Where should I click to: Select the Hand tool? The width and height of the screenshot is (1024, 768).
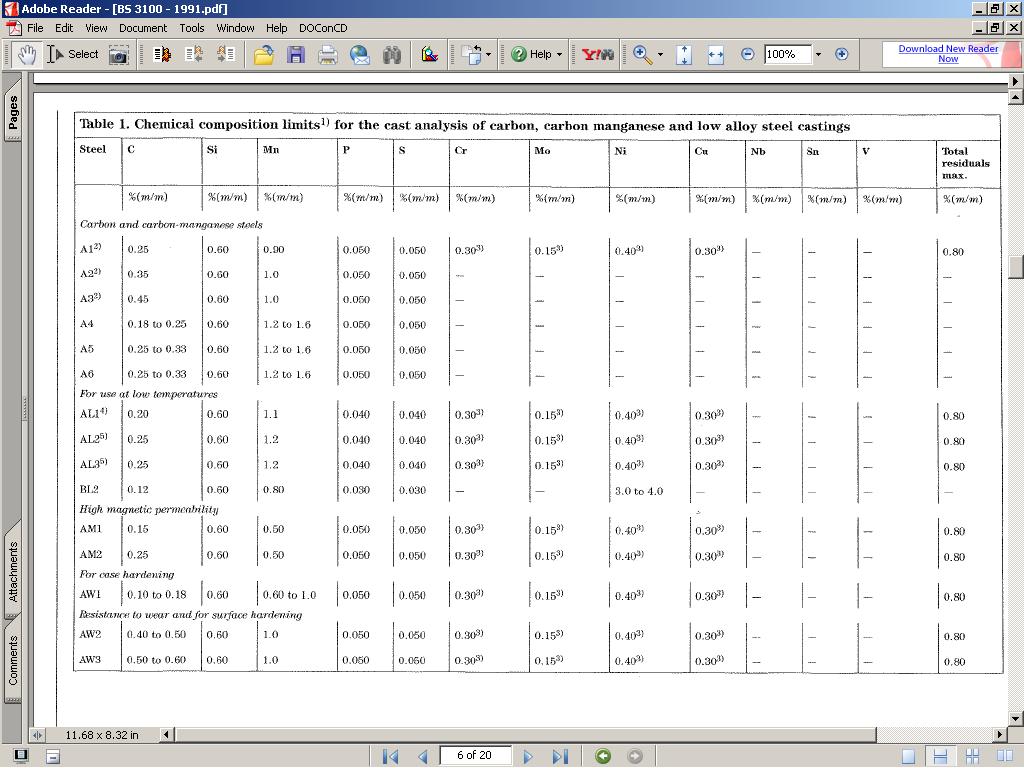click(26, 54)
